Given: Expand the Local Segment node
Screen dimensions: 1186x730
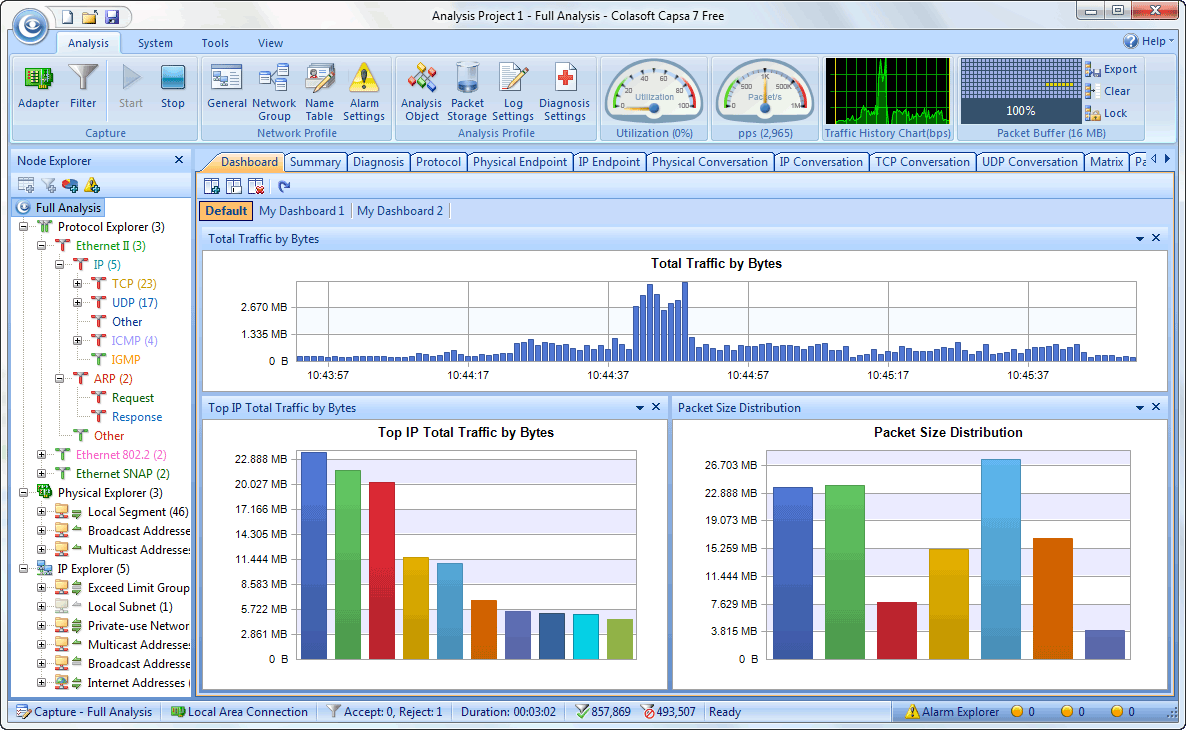Looking at the screenshot, I should [42, 511].
